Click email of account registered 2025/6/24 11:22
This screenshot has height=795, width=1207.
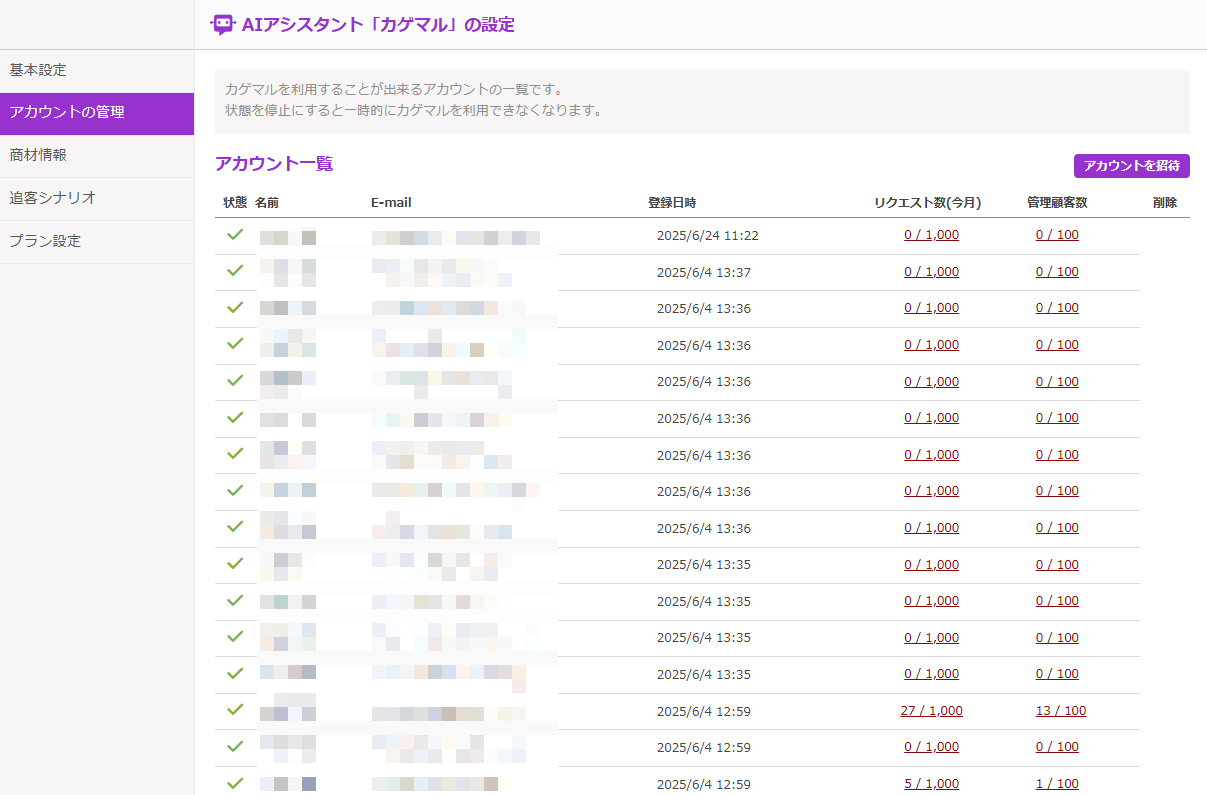tap(456, 237)
